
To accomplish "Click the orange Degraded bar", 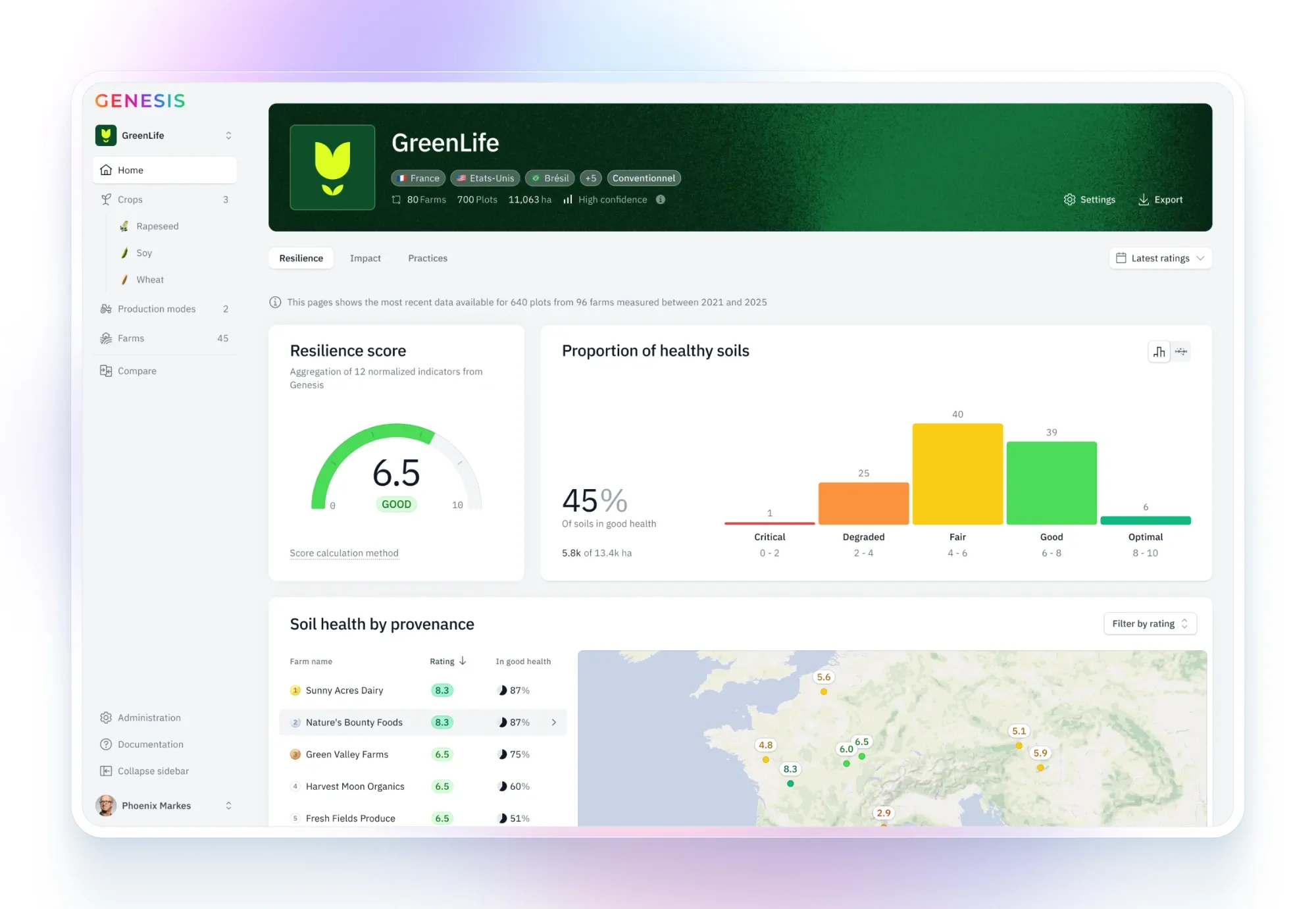I will point(864,504).
